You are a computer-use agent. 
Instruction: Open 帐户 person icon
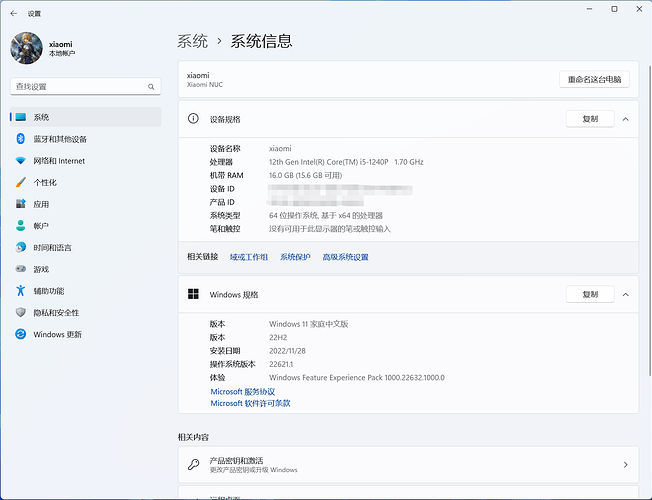[x=20, y=225]
